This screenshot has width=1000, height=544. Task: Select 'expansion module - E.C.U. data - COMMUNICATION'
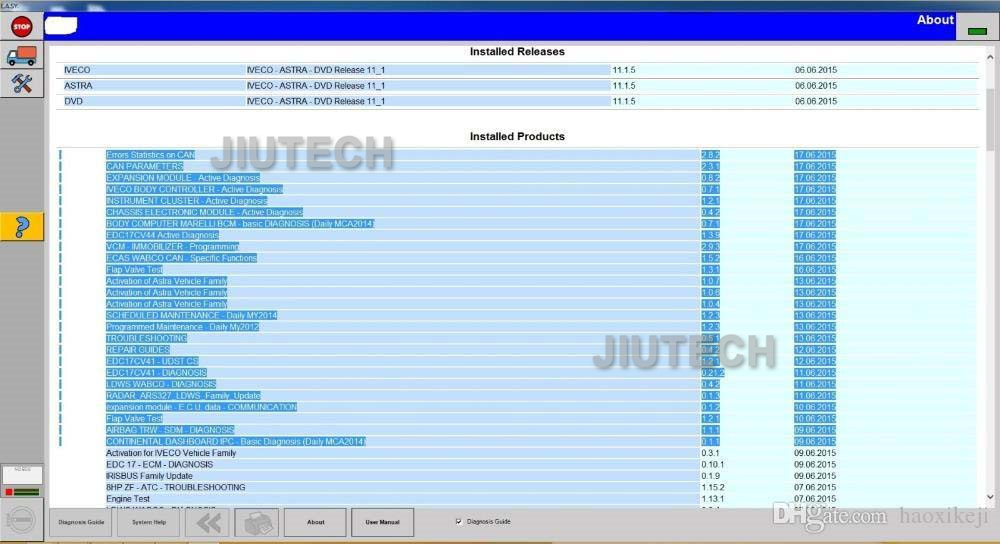point(517,408)
